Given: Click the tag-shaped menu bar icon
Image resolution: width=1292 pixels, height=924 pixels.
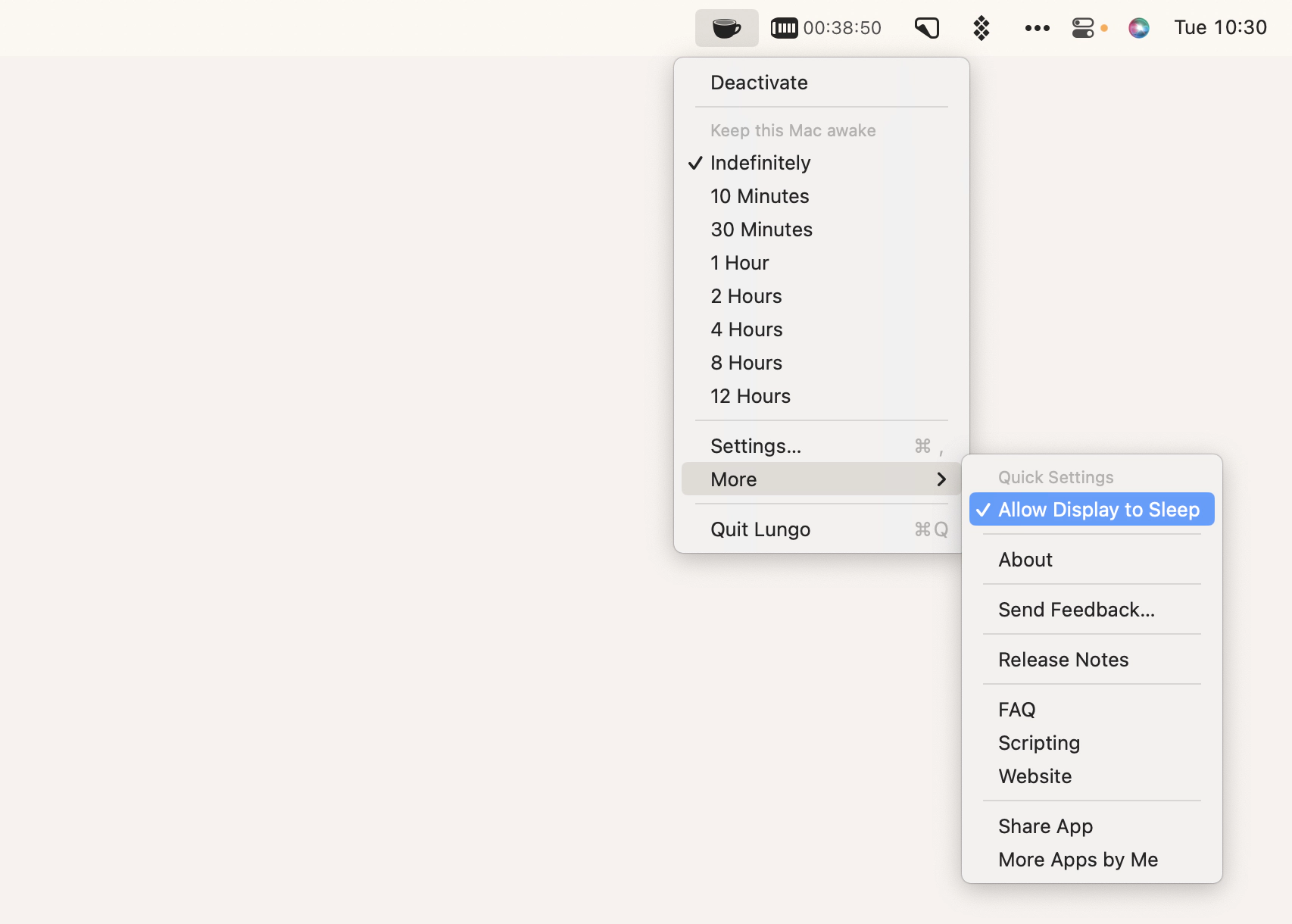Looking at the screenshot, I should pos(926,28).
